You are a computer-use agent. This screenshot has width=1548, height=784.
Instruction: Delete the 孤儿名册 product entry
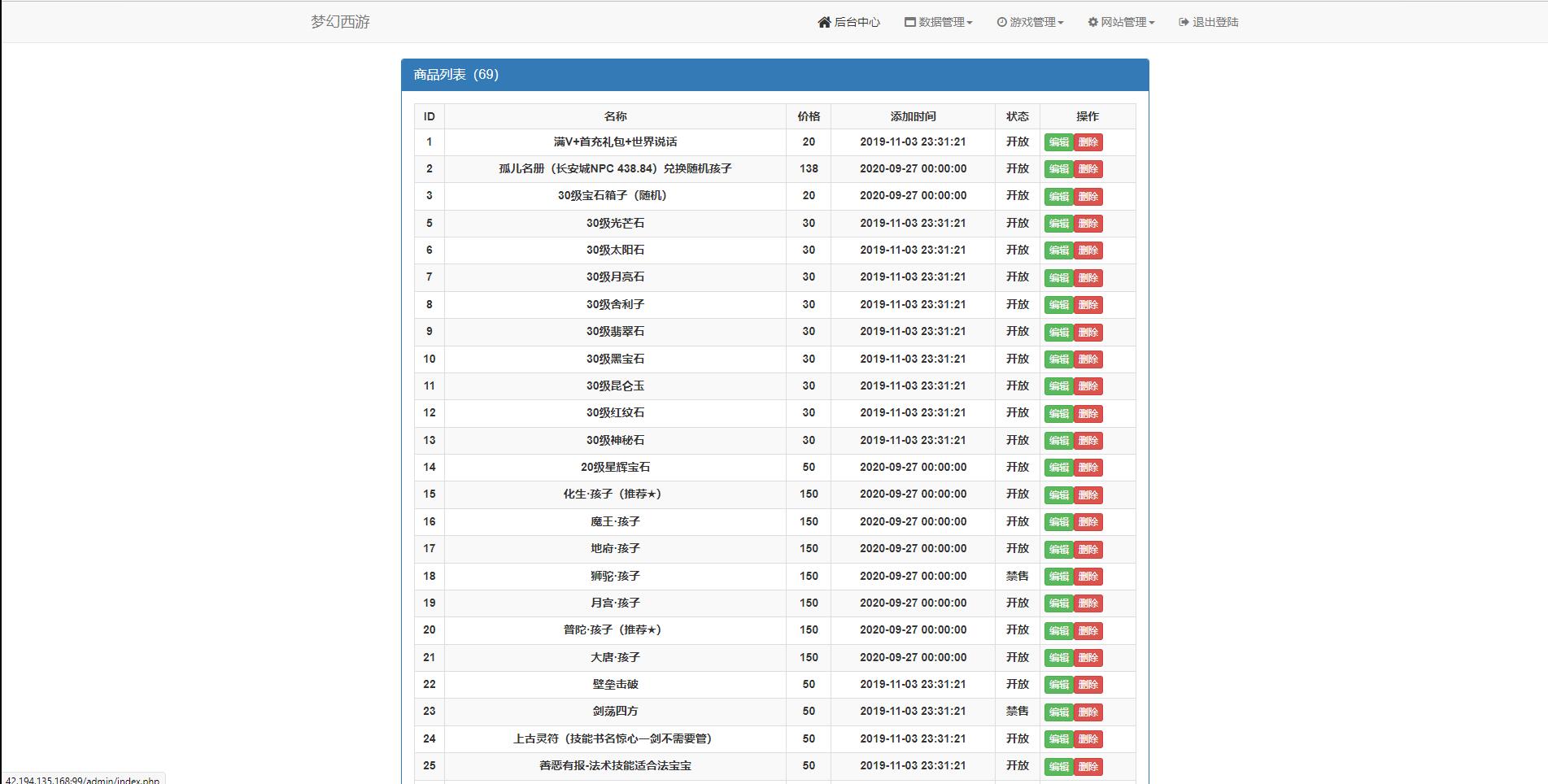coord(1088,169)
